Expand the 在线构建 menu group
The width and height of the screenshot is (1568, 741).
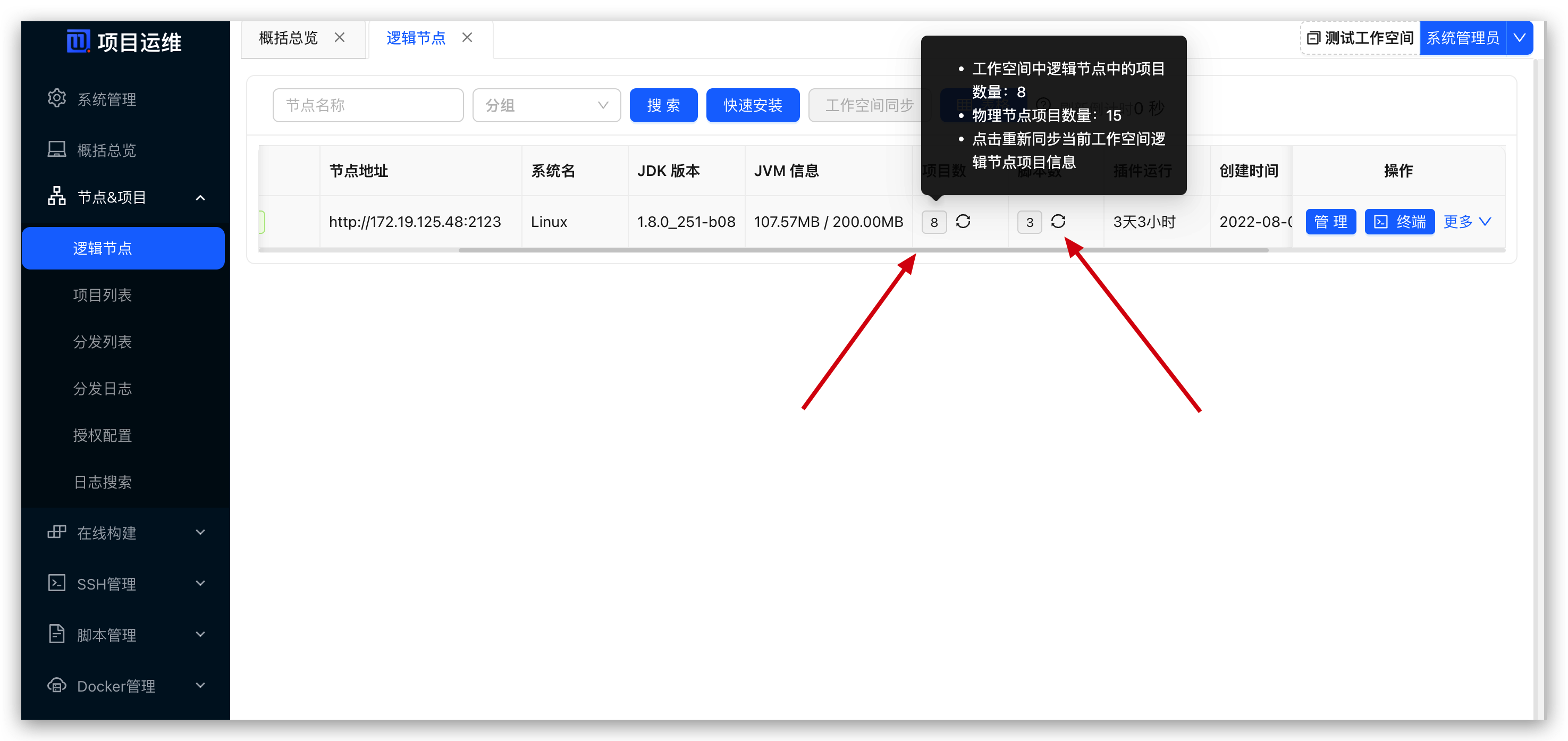click(200, 532)
